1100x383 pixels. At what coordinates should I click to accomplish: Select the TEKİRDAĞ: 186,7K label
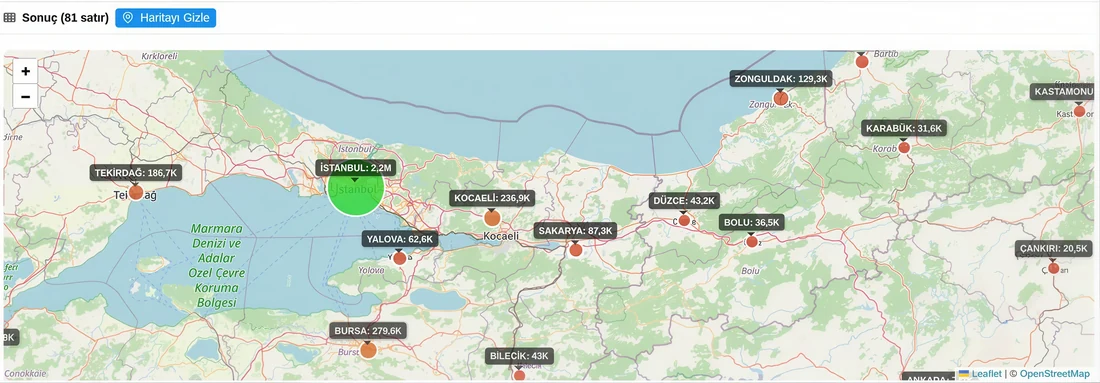136,173
